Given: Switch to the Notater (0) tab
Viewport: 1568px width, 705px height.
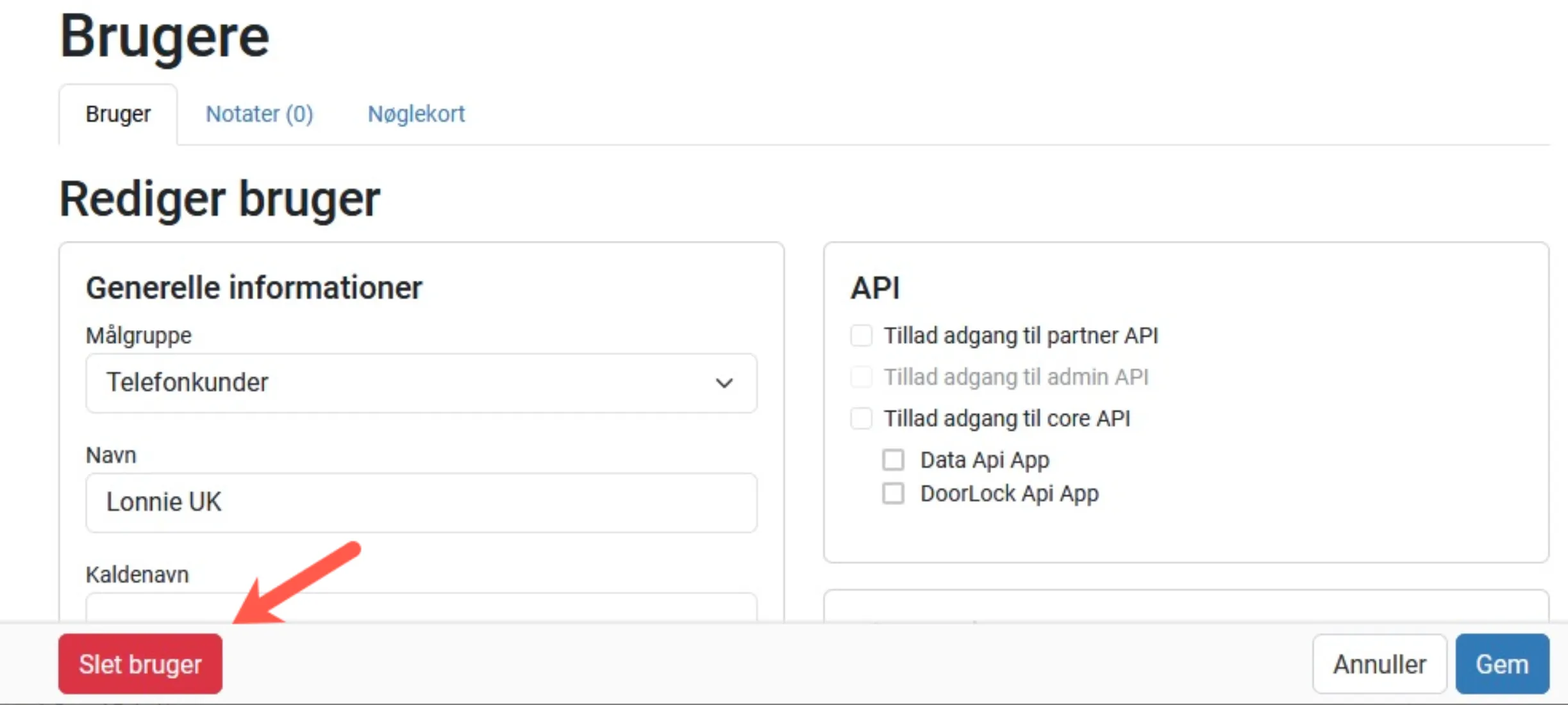Looking at the screenshot, I should click(259, 114).
